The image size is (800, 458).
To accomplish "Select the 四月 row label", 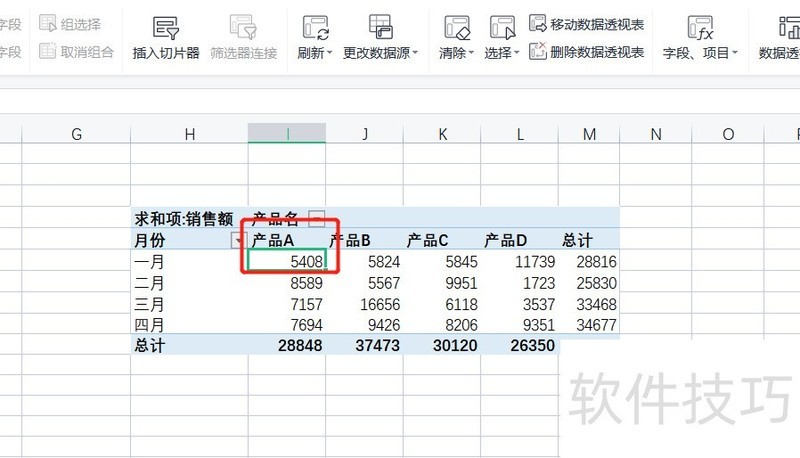I will point(189,325).
